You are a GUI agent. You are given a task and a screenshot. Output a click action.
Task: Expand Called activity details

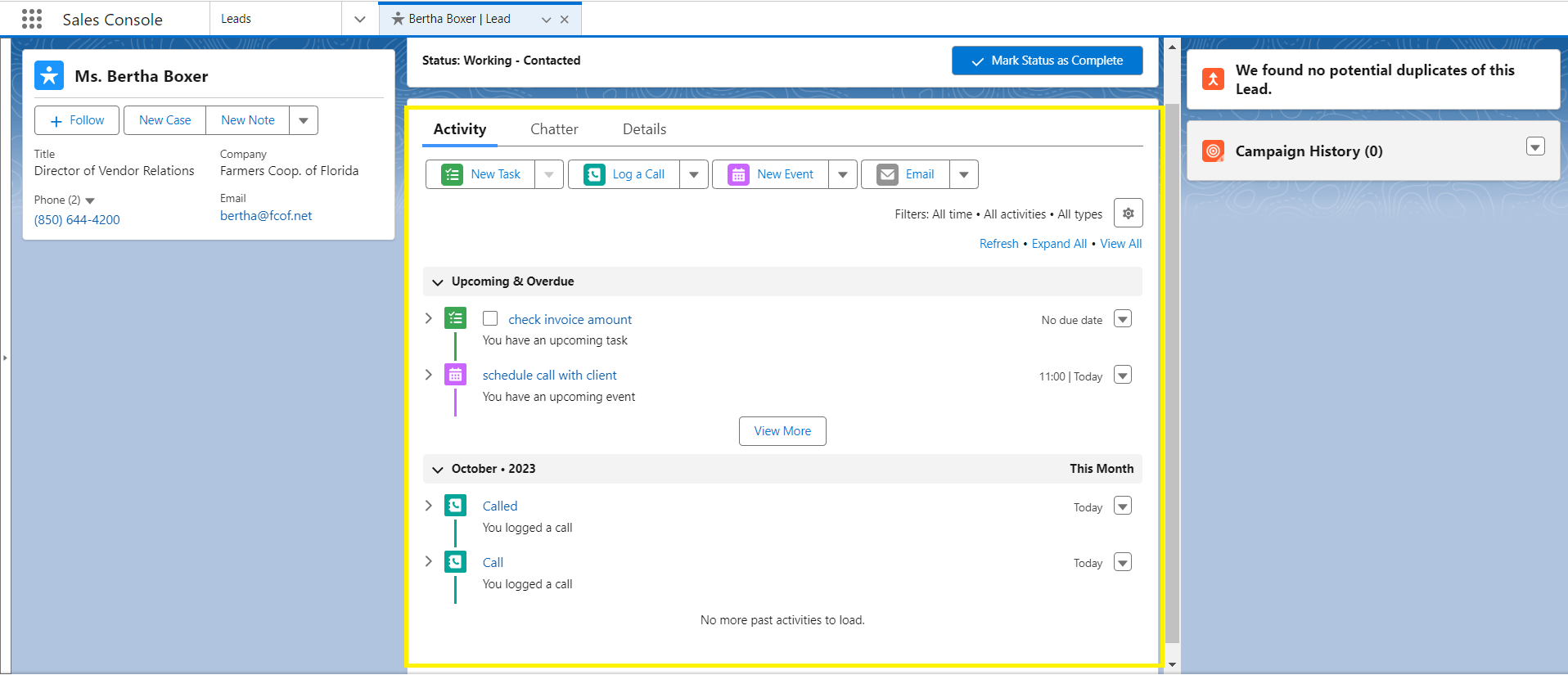(x=429, y=505)
